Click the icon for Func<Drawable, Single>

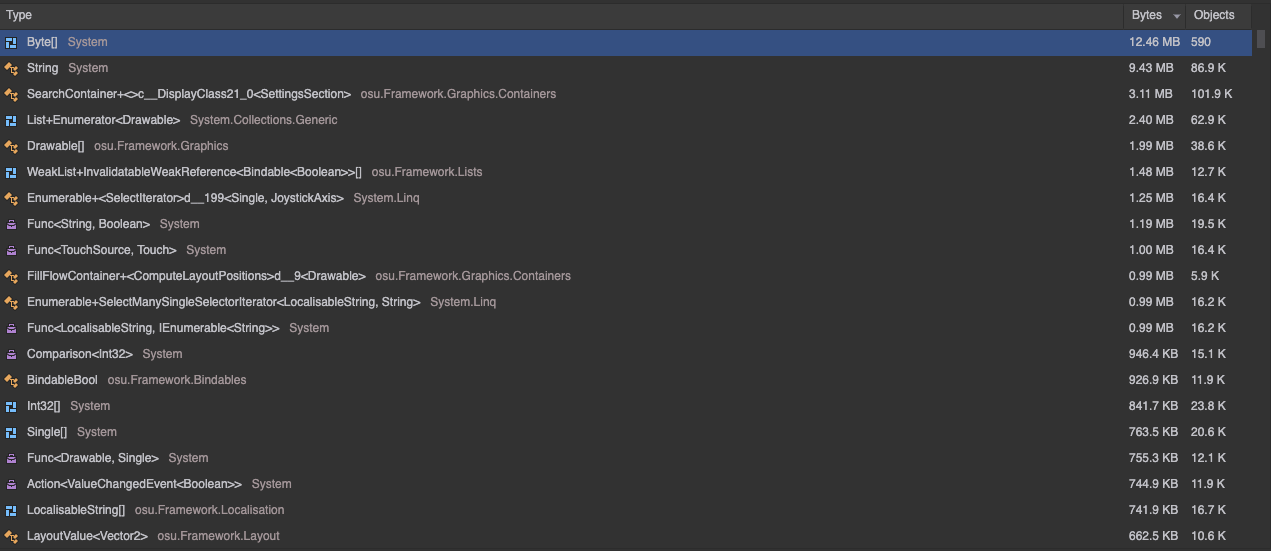coord(11,458)
